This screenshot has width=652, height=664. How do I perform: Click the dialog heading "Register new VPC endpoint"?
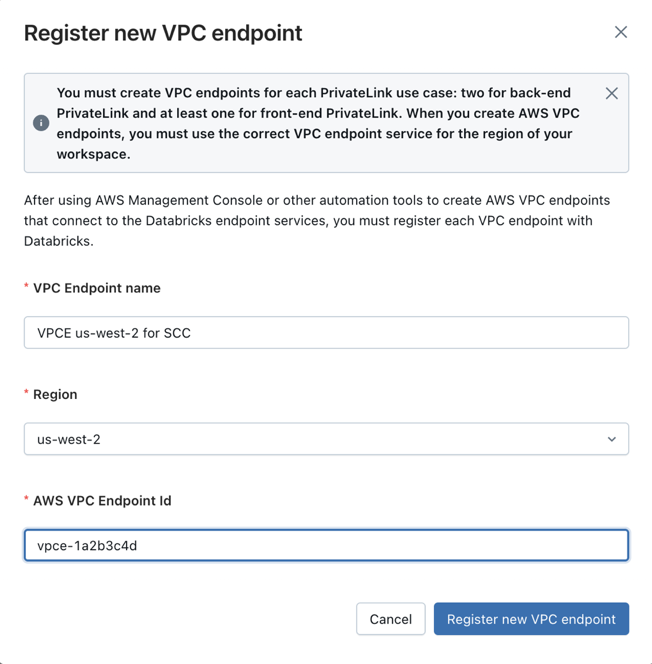click(163, 33)
